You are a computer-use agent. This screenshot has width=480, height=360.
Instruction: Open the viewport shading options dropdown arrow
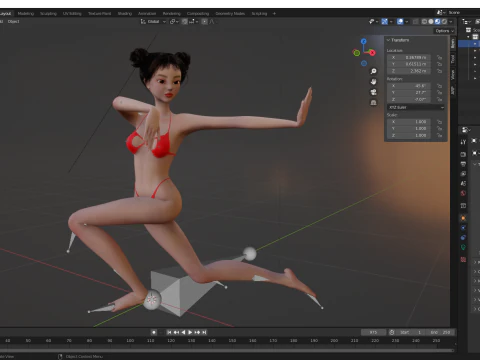pyautogui.click(x=451, y=22)
